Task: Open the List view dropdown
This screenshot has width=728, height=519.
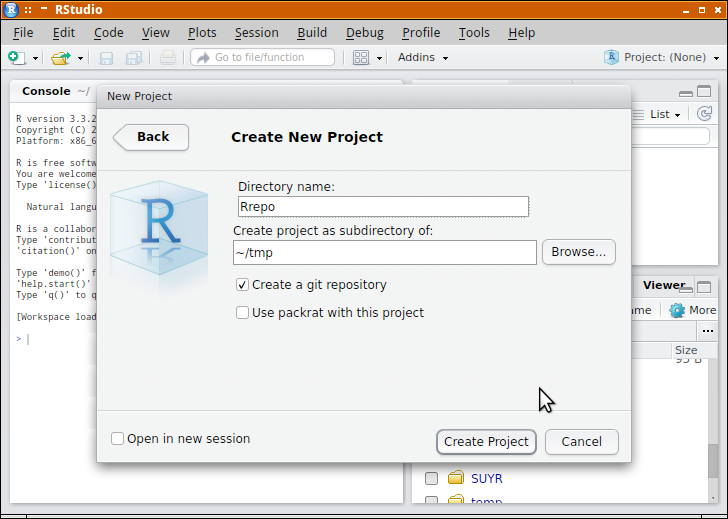Action: pyautogui.click(x=665, y=114)
